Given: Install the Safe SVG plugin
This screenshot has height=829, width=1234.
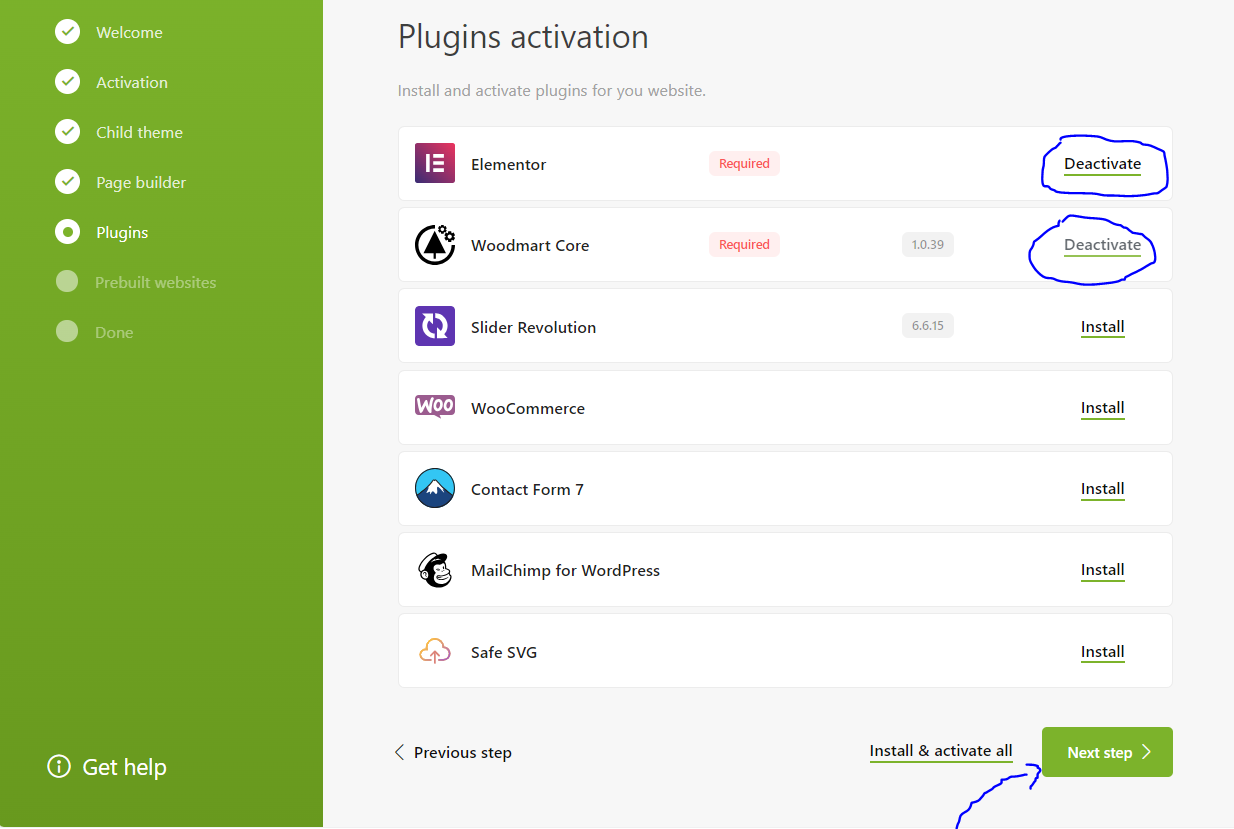Looking at the screenshot, I should 1102,652.
